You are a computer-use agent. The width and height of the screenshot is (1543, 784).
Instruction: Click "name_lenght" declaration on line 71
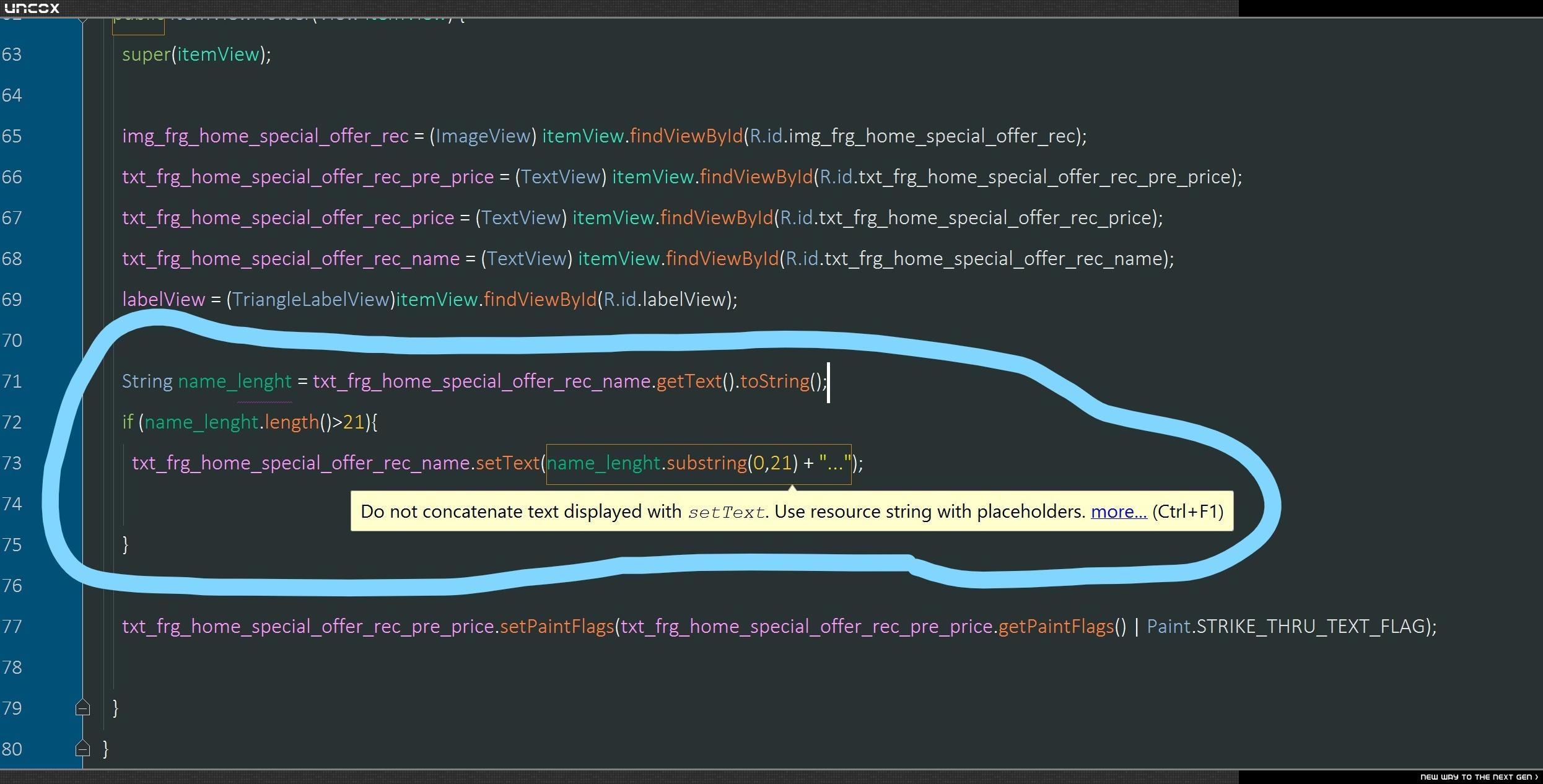pyautogui.click(x=235, y=382)
